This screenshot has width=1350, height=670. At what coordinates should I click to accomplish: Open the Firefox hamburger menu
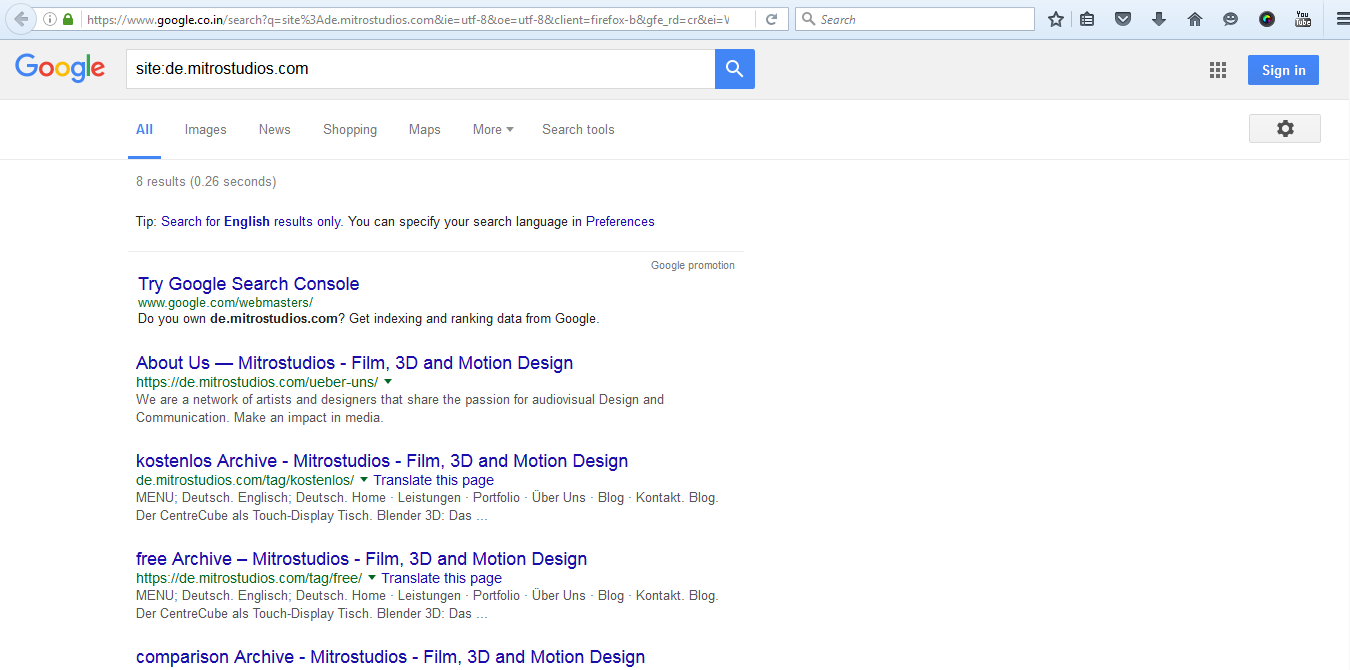click(x=1341, y=19)
